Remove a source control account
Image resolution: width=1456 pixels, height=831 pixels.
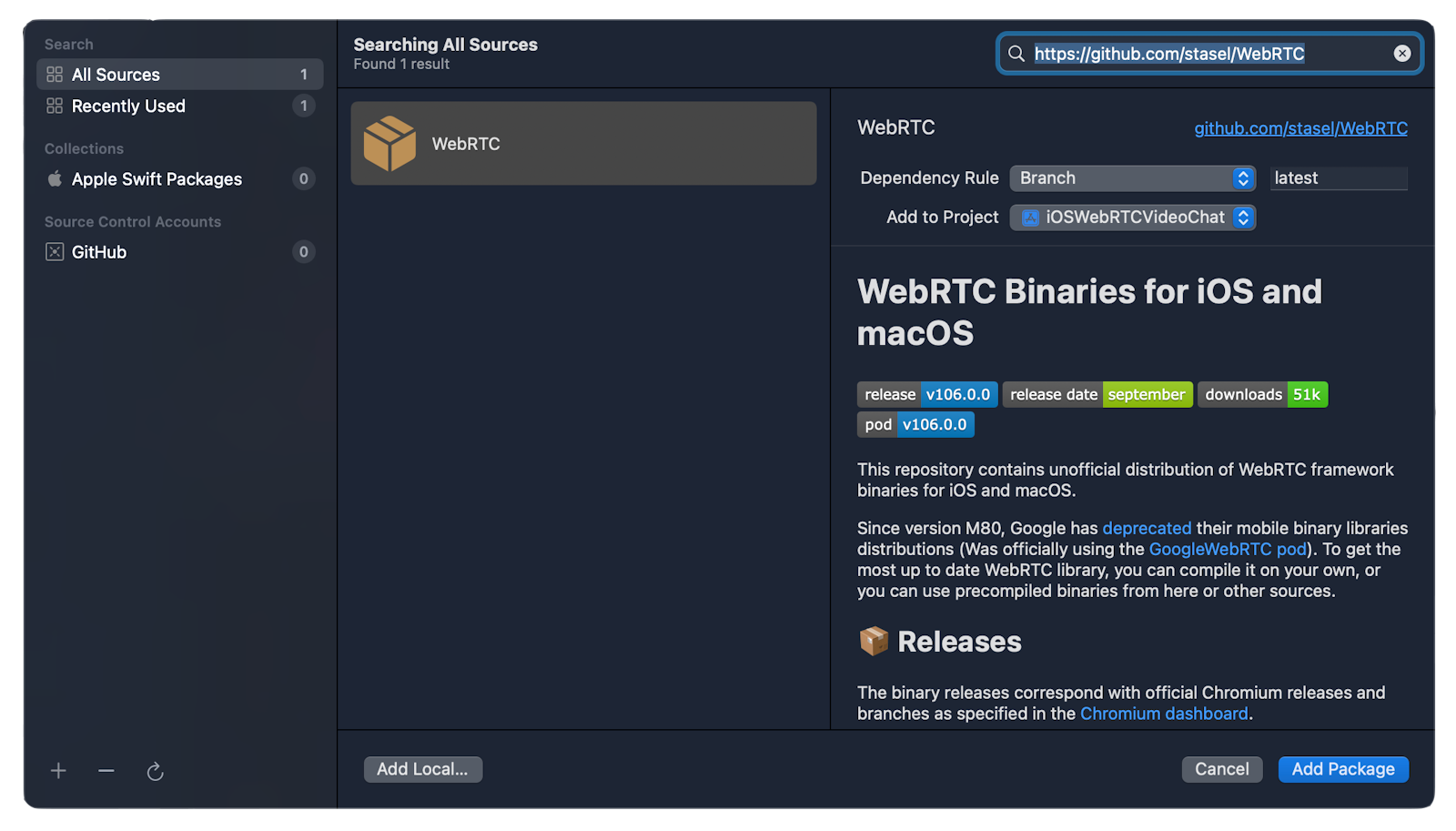pyautogui.click(x=106, y=770)
